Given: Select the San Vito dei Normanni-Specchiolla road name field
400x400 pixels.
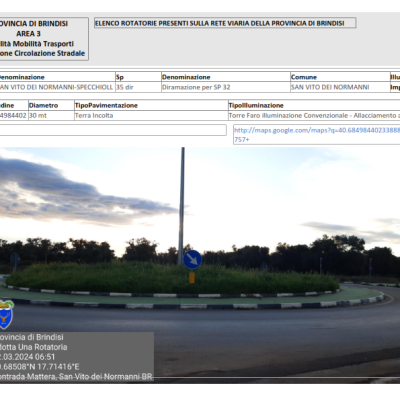Looking at the screenshot, I should click(x=57, y=87).
